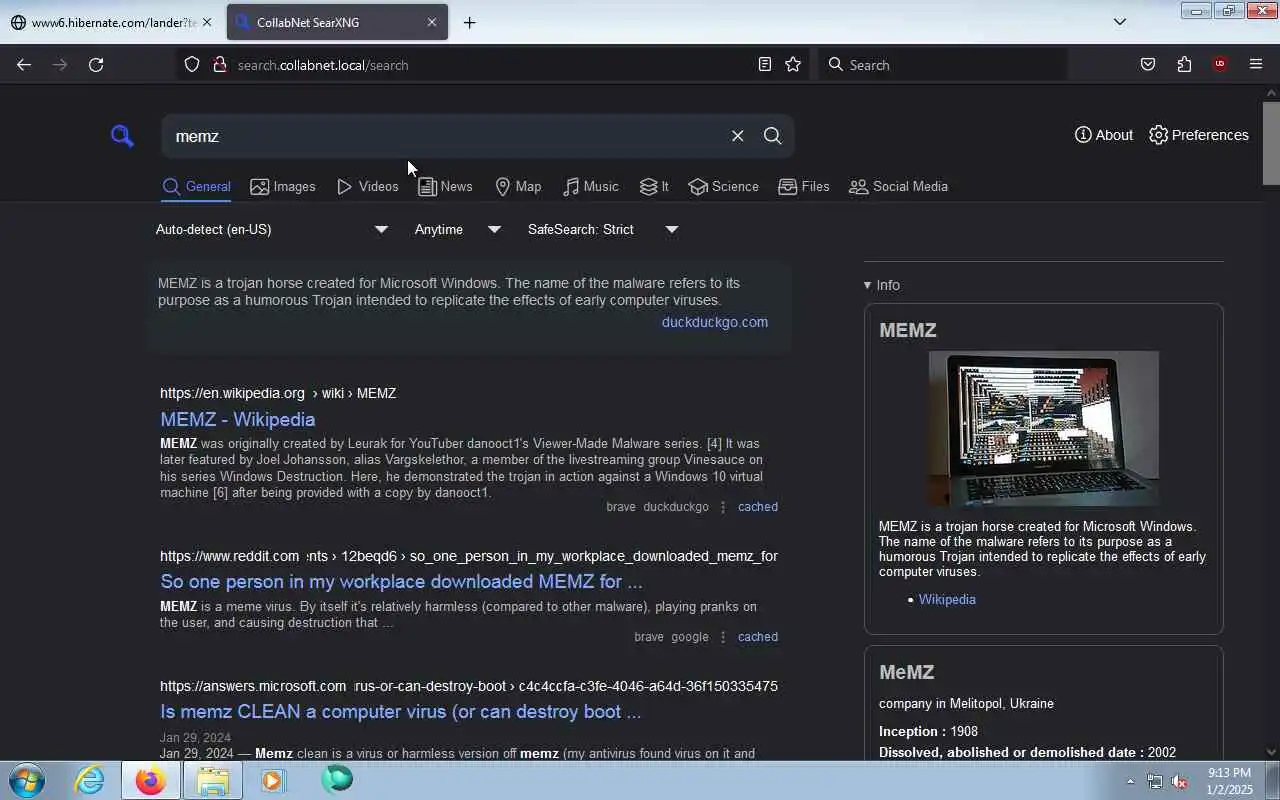View site connection lock information

[x=219, y=65]
